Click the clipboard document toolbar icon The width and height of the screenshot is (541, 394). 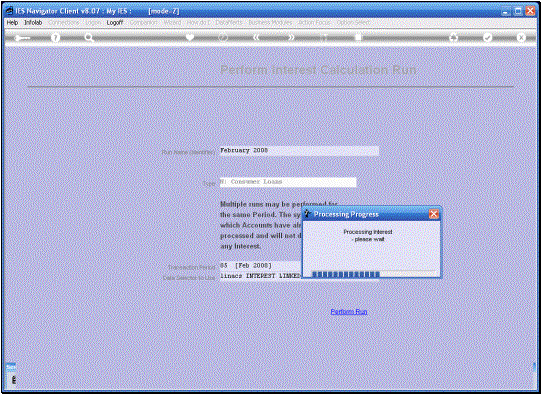tap(358, 37)
